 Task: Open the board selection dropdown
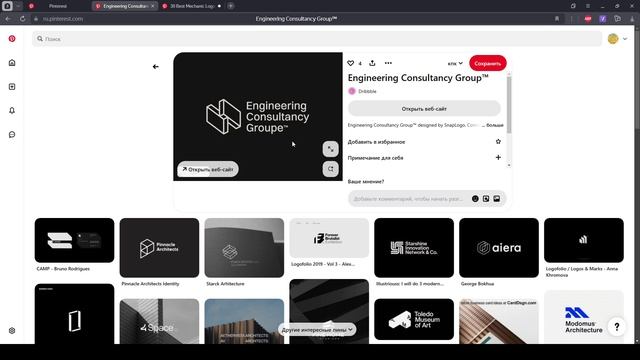click(x=455, y=63)
